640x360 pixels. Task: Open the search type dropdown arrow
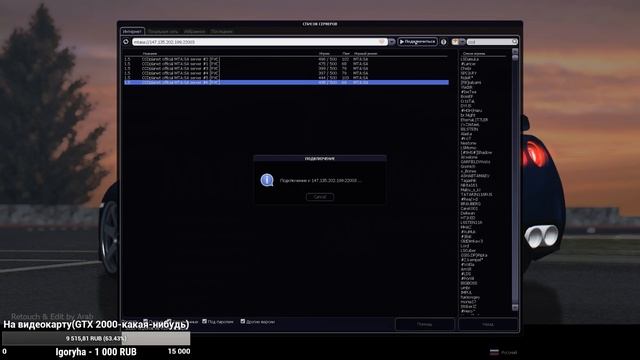coord(462,42)
